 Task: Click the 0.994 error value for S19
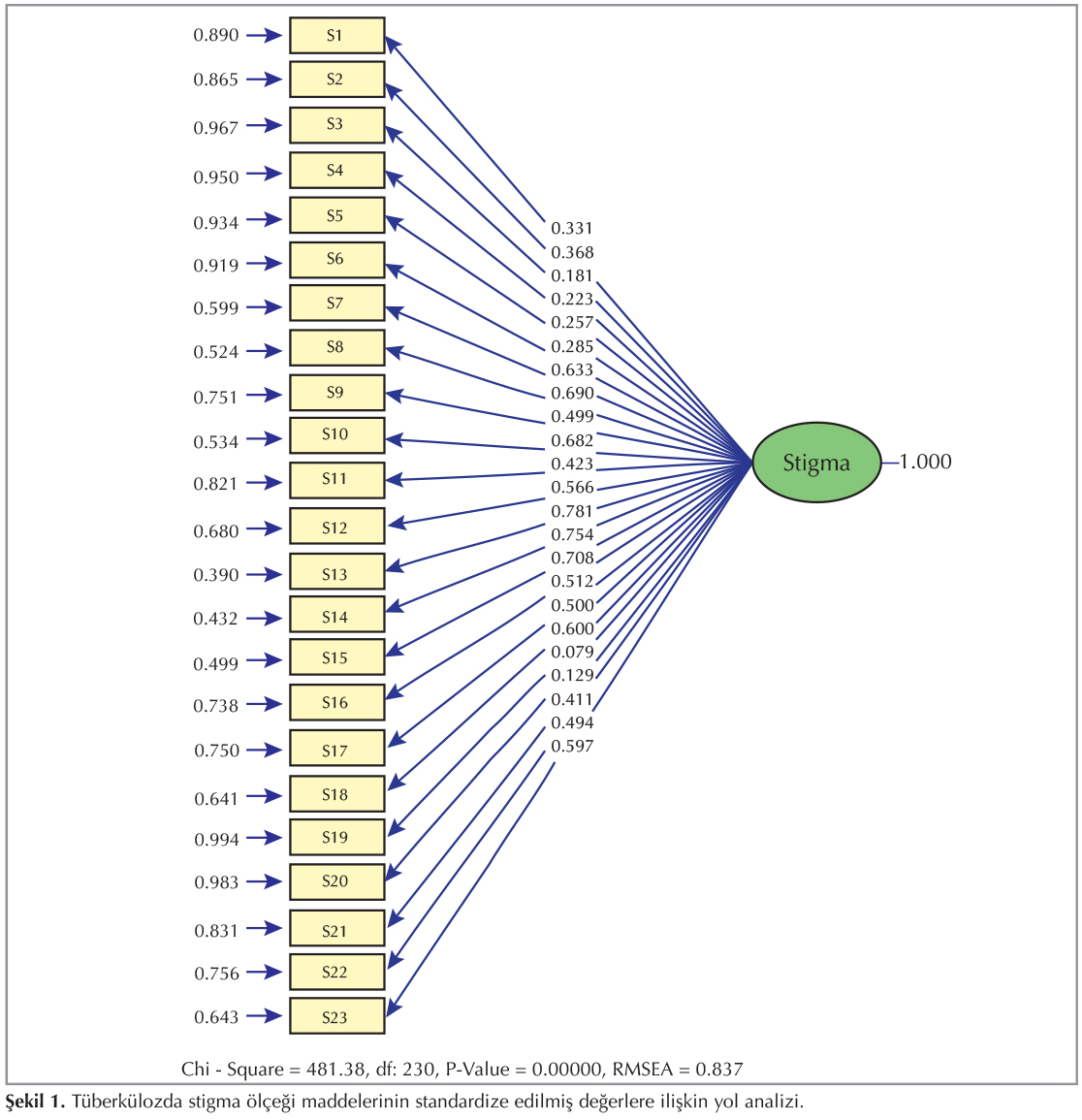215,840
